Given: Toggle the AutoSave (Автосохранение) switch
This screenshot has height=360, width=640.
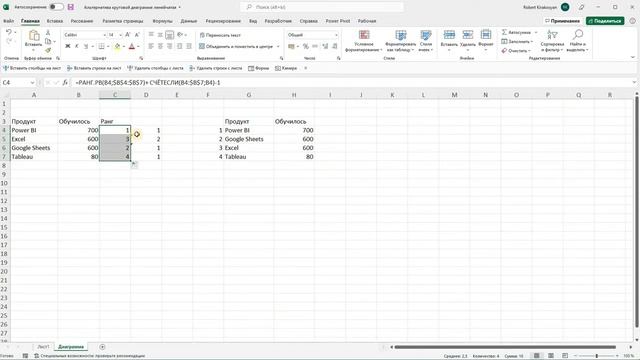Looking at the screenshot, I should click(56, 7).
